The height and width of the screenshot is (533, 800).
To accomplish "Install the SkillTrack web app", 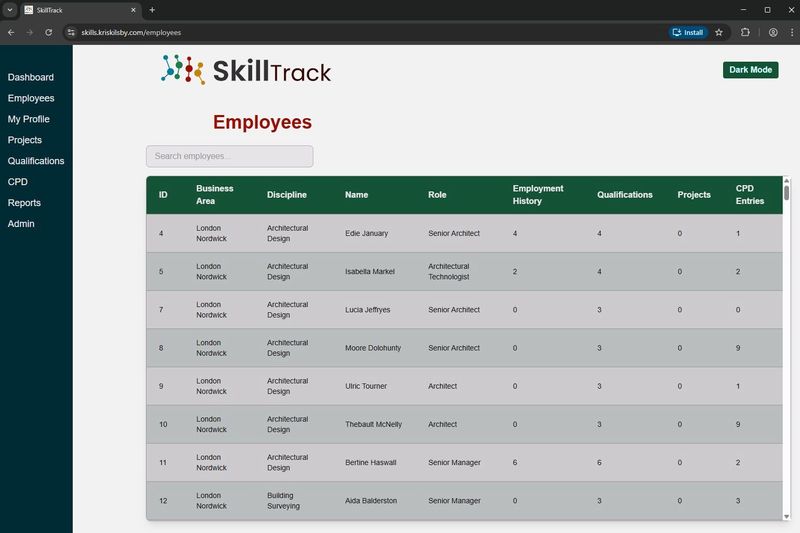I will (x=688, y=32).
